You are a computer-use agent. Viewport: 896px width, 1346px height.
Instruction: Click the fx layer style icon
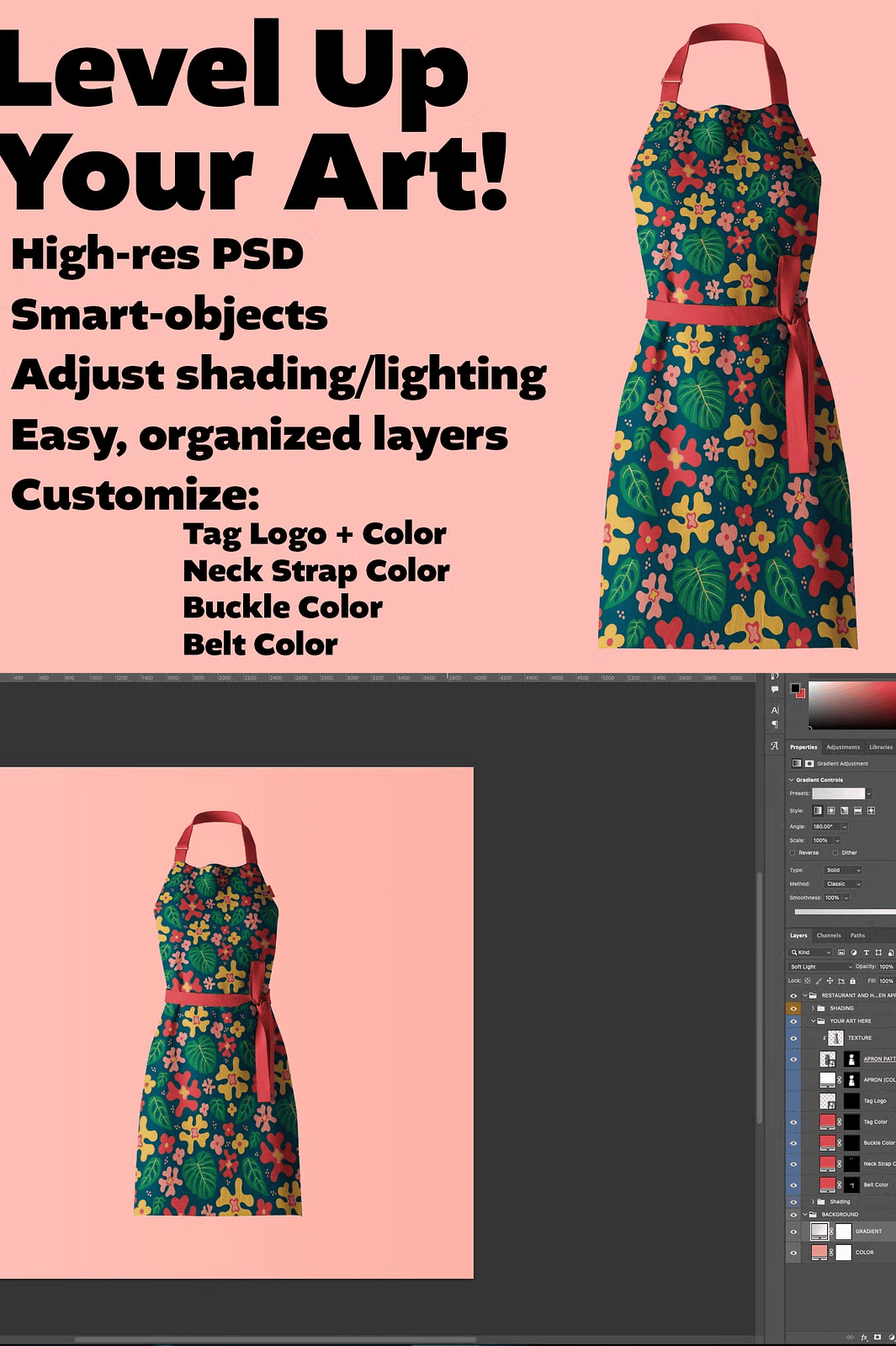click(x=864, y=1337)
